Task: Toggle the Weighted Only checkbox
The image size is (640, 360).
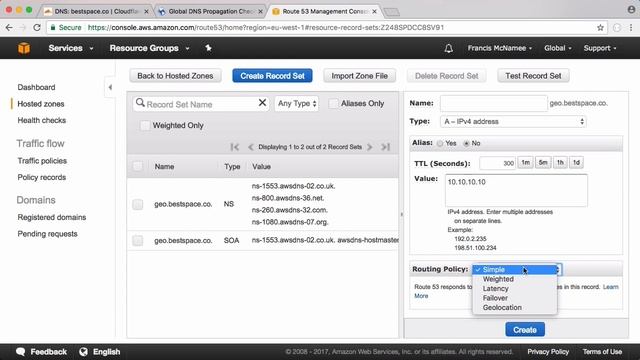Action: click(145, 126)
